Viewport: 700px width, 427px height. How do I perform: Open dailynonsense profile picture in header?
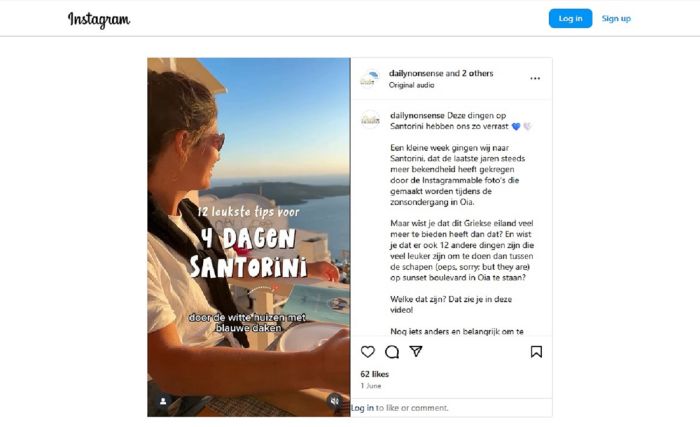point(370,79)
